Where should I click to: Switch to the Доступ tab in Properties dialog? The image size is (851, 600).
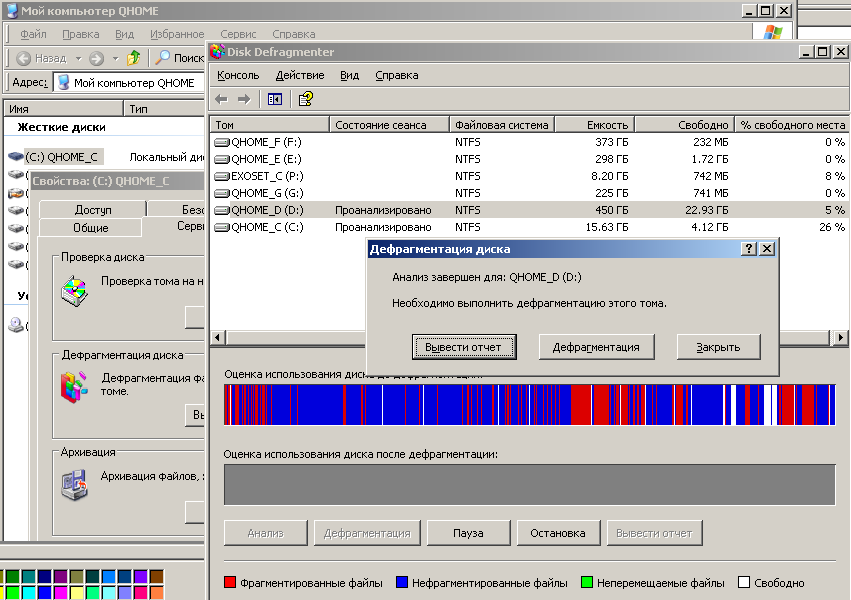(x=93, y=210)
